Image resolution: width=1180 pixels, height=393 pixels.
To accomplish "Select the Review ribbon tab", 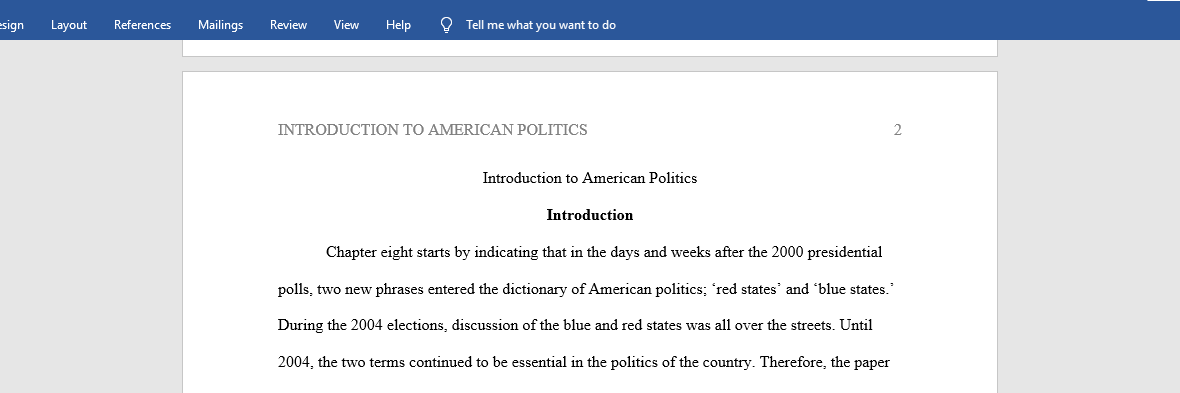I will click(288, 25).
